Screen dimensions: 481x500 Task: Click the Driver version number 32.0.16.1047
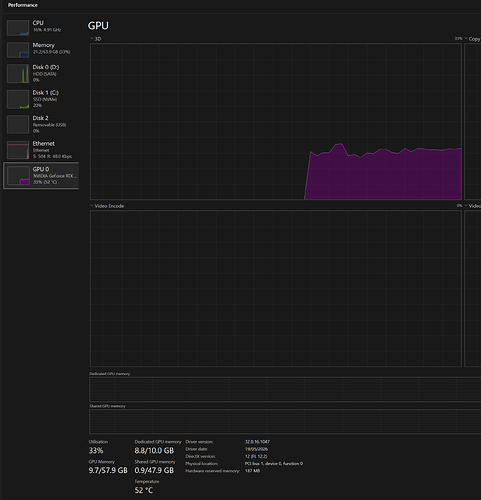pyautogui.click(x=257, y=442)
